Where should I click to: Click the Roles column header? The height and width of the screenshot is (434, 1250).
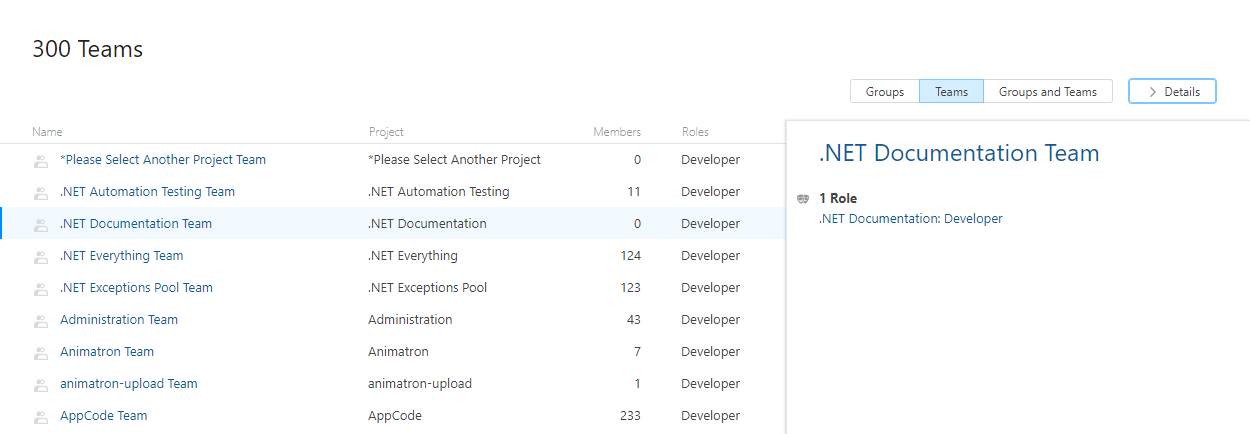695,132
